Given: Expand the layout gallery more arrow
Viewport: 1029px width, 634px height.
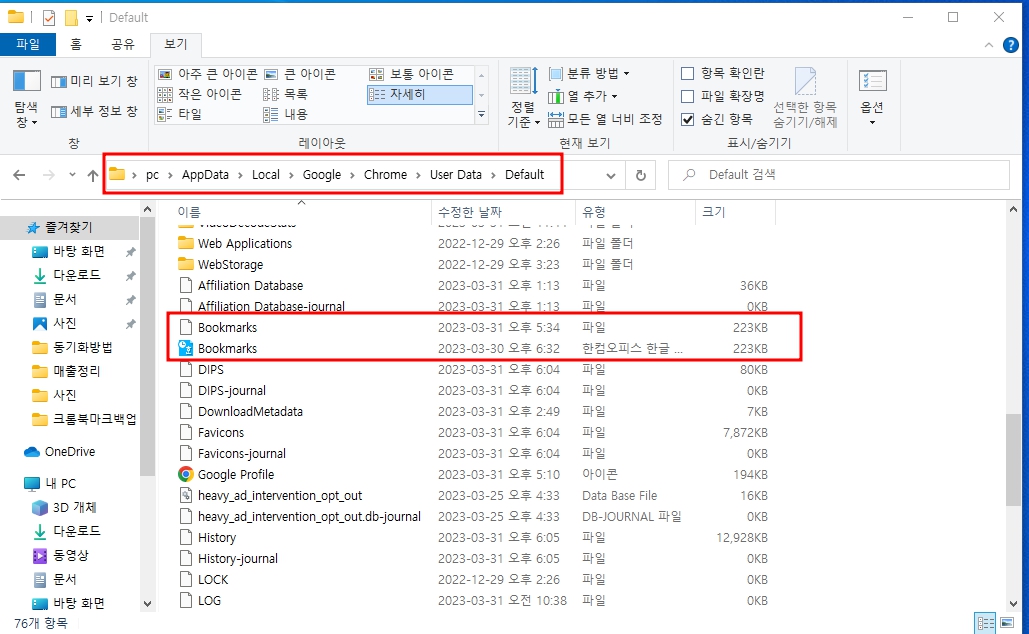Looking at the screenshot, I should point(482,115).
